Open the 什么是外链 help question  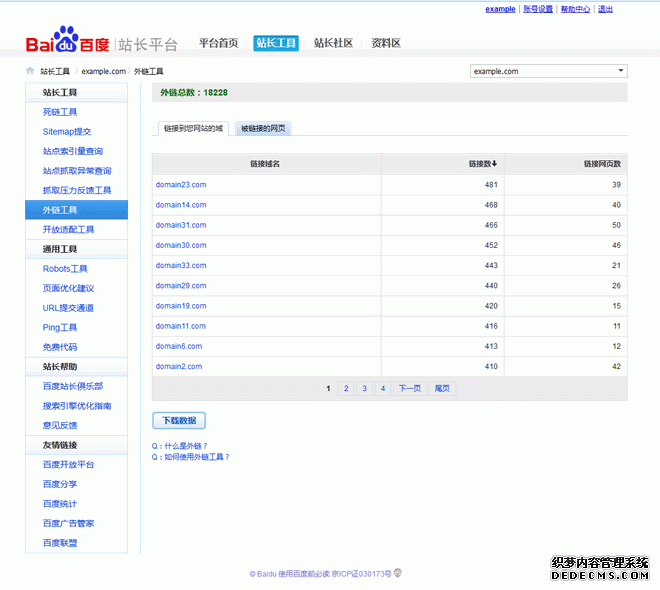pyautogui.click(x=181, y=446)
